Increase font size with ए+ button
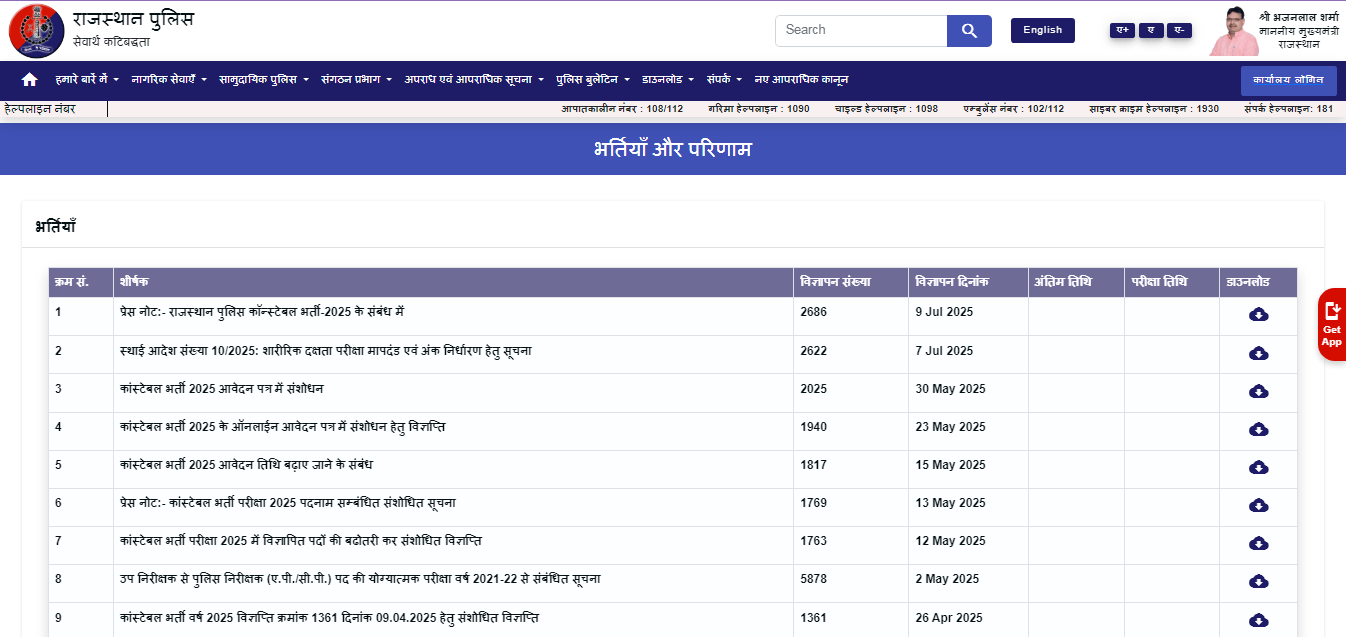Screen dimensions: 1346x637 (x=1122, y=30)
